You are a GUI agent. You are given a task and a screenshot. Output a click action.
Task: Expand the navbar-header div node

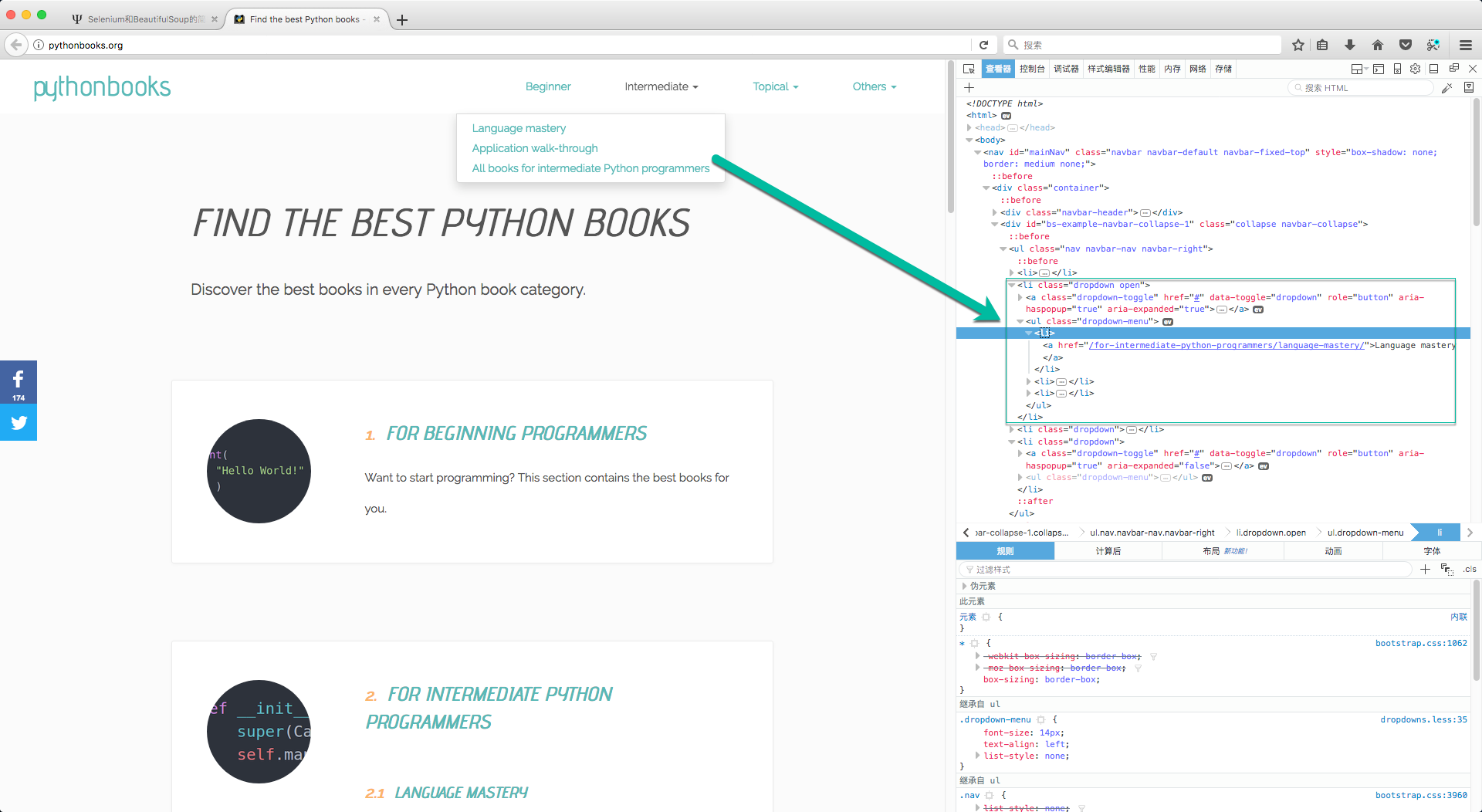[x=995, y=212]
